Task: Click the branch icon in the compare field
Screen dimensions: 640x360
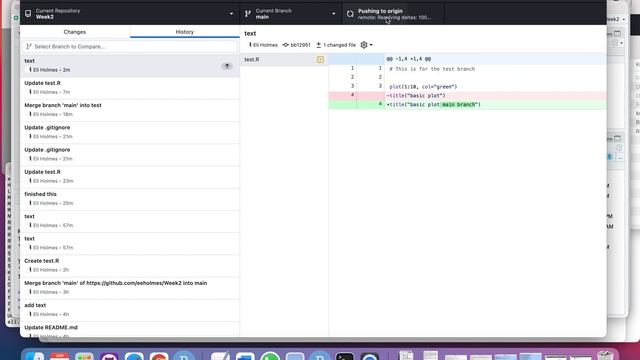Action: coord(29,47)
